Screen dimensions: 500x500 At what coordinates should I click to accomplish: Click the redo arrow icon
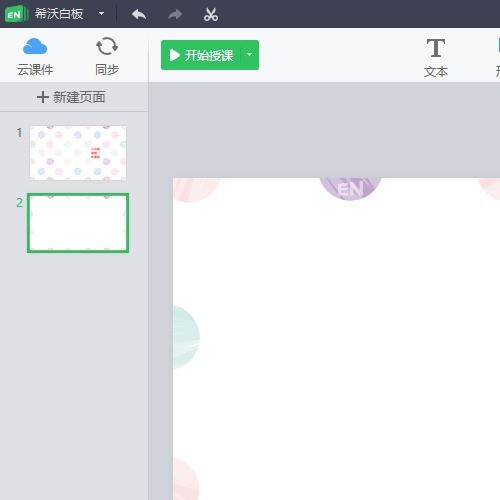pyautogui.click(x=175, y=14)
